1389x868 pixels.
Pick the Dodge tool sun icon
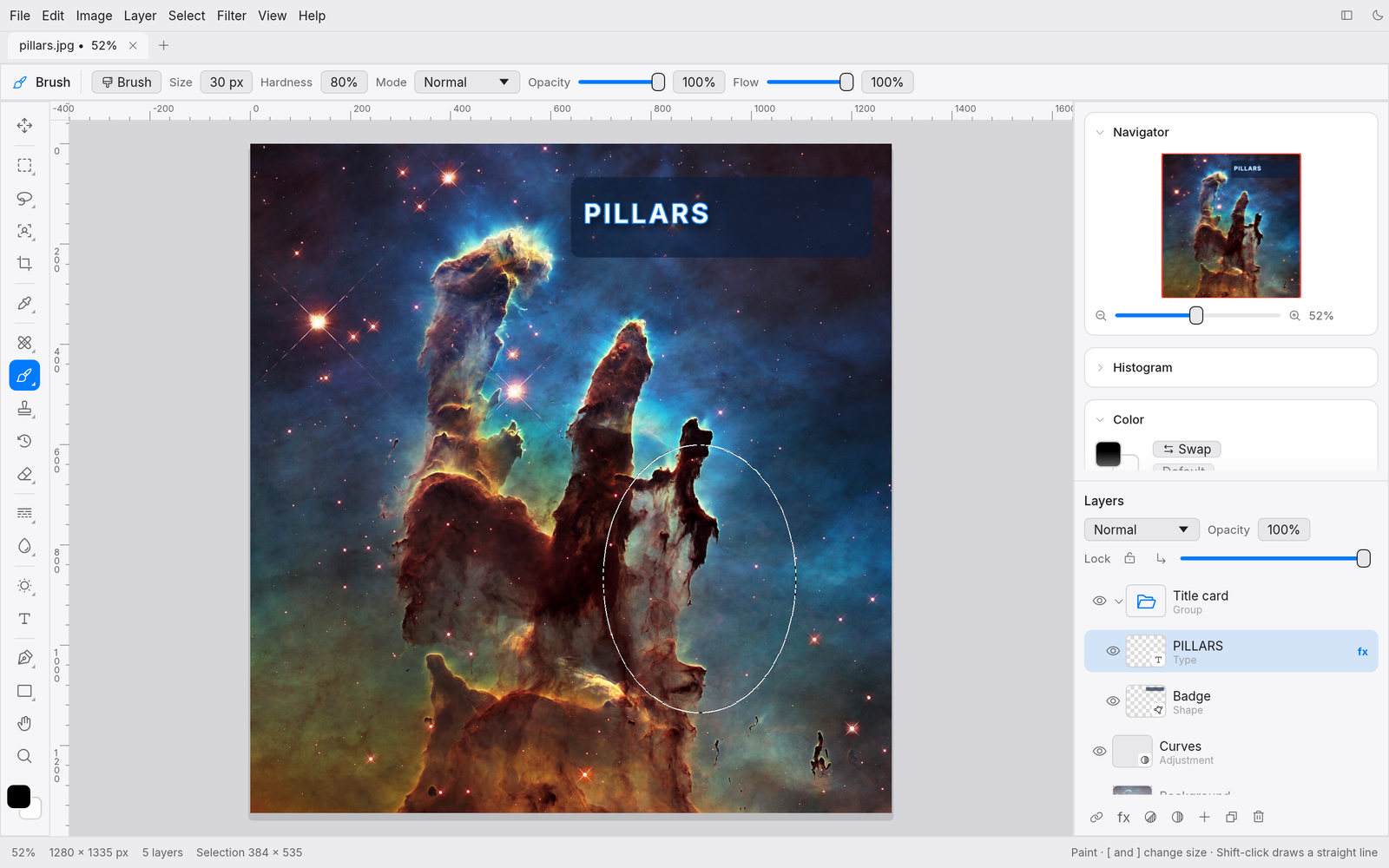24,586
